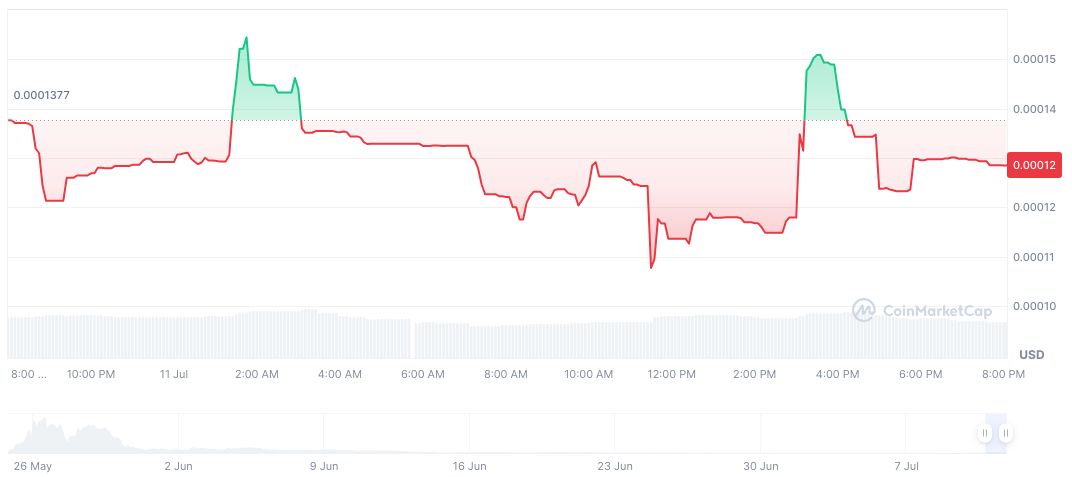1072x477 pixels.
Task: Select the 2 Jun navigator date label
Action: (x=178, y=466)
